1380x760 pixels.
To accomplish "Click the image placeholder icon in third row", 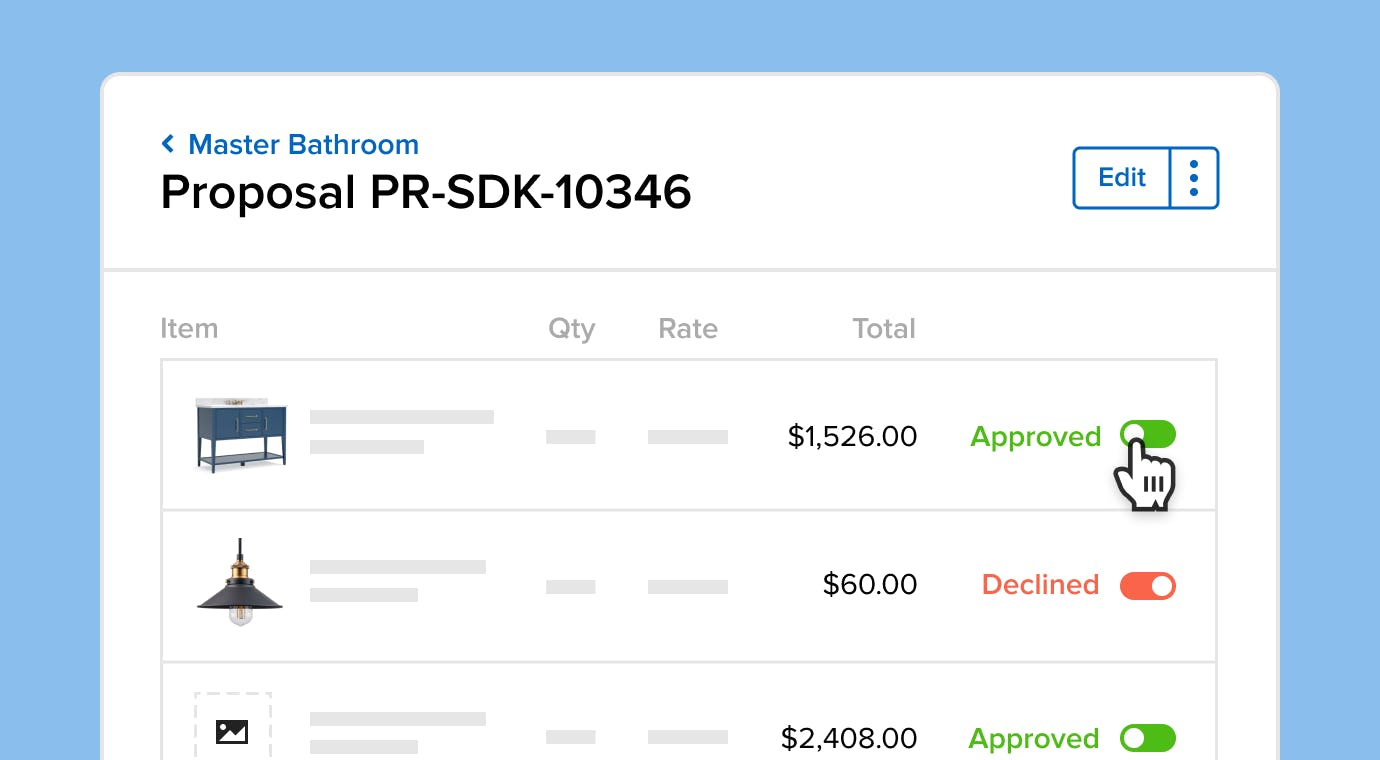I will click(232, 731).
